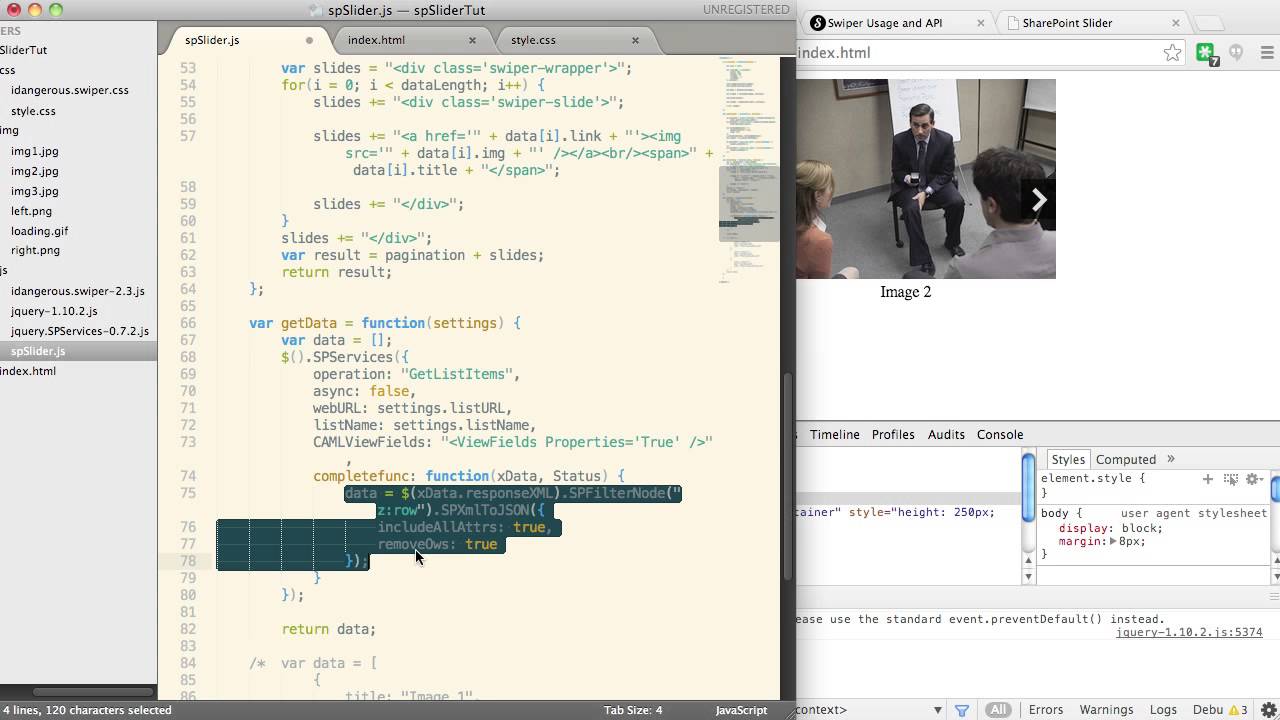Follow the jquery-1.10.2.js:5374 source link

1189,632
